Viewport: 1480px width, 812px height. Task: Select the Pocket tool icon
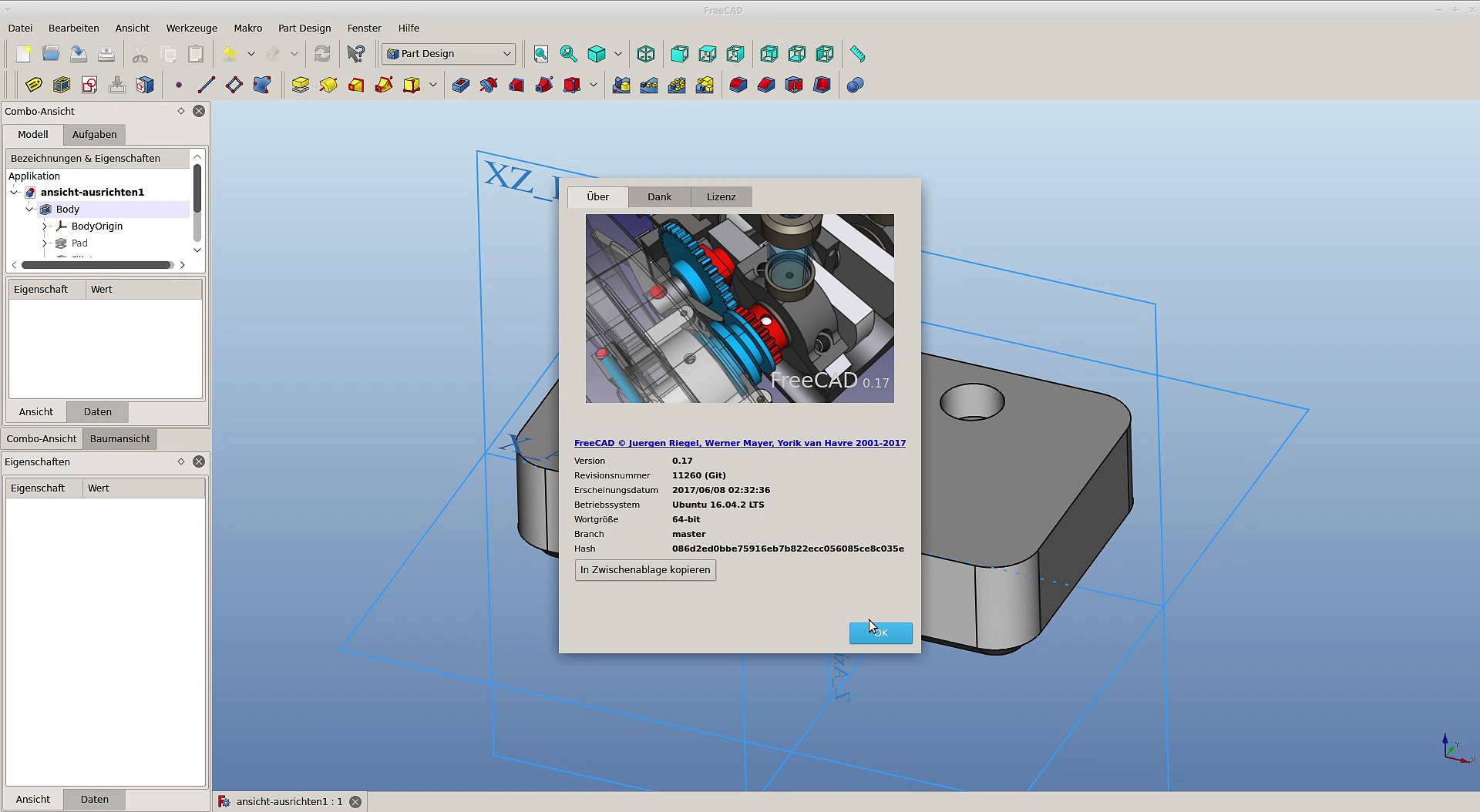point(461,85)
